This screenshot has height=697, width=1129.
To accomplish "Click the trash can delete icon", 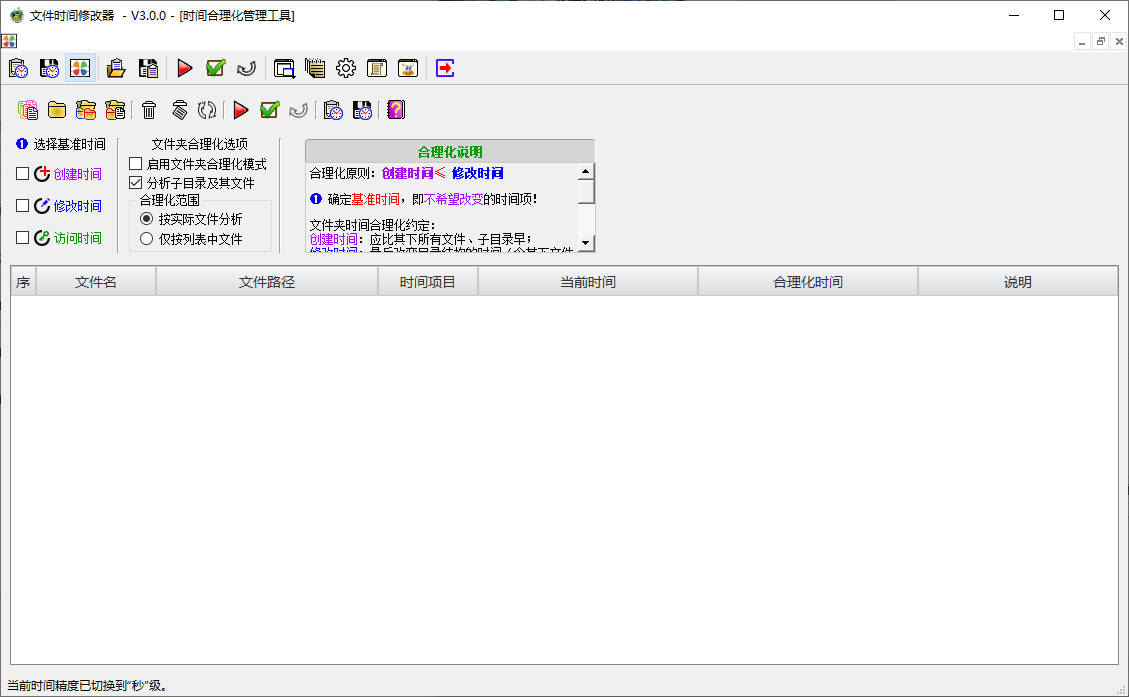I will (x=148, y=109).
